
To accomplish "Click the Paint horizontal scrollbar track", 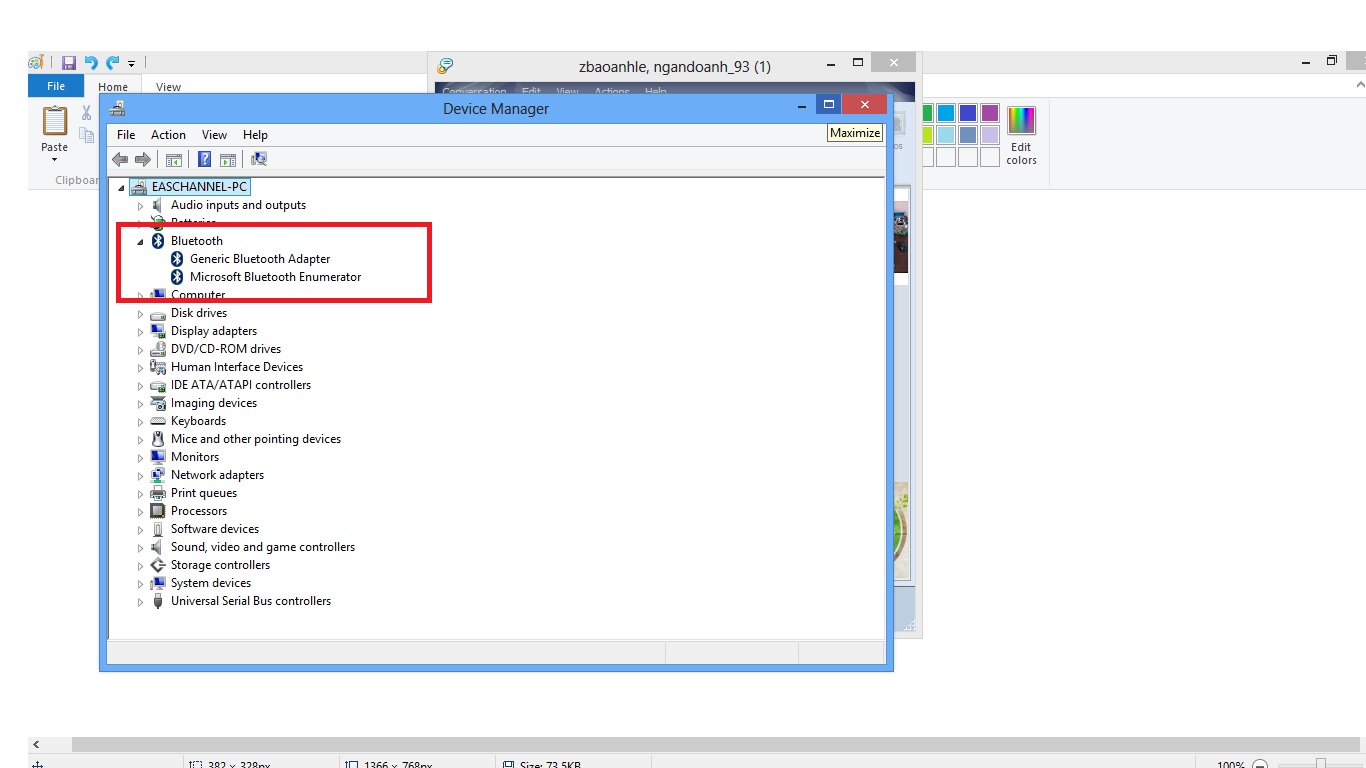I will point(718,745).
